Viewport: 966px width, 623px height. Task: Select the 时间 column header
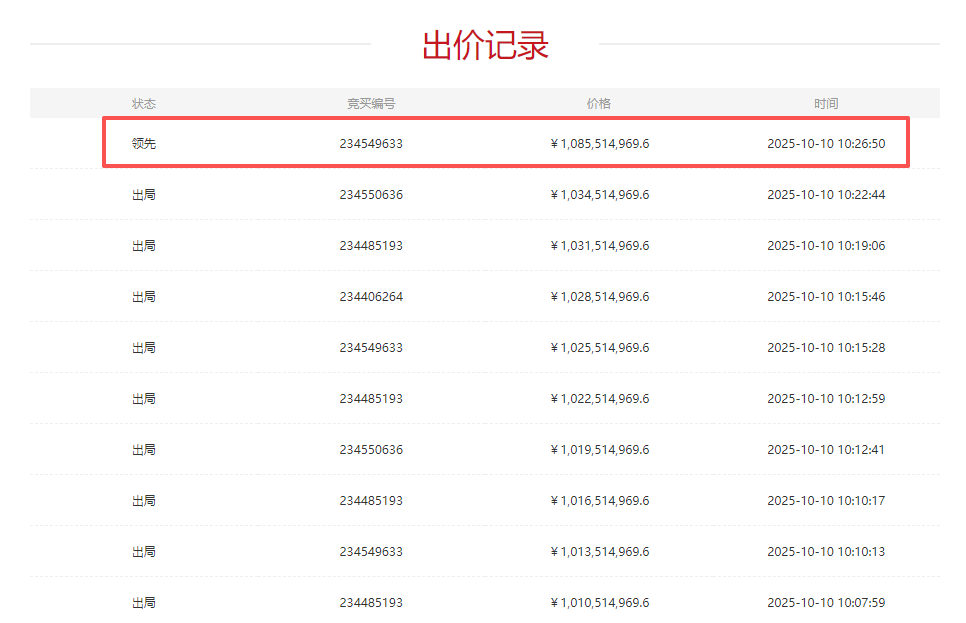[x=826, y=104]
